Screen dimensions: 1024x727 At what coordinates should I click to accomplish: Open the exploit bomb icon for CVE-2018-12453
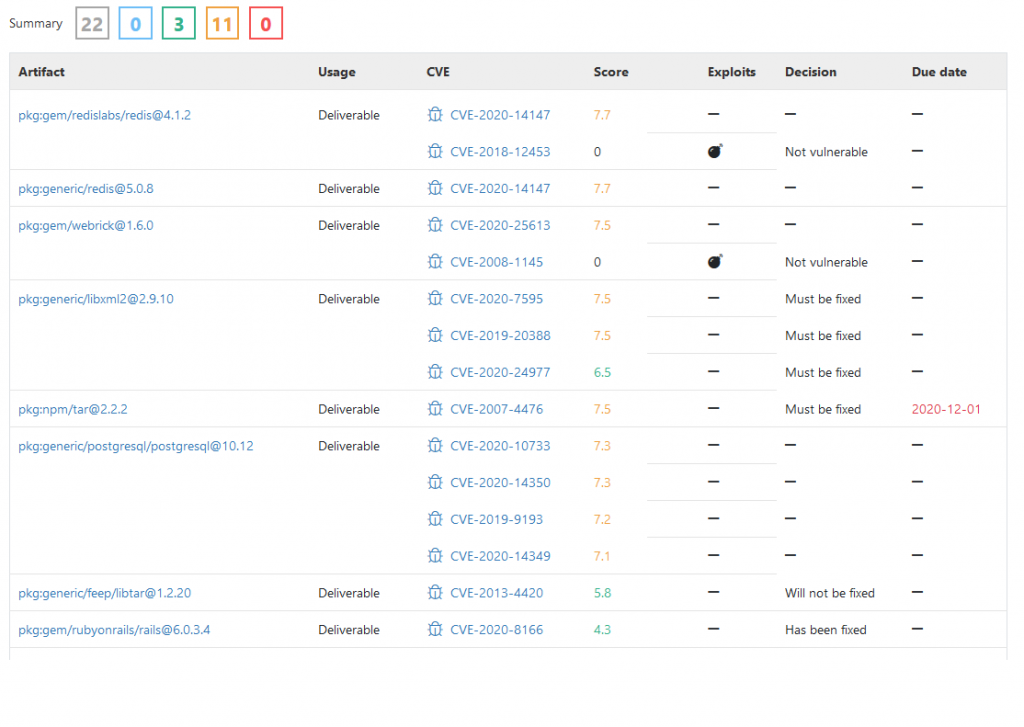click(712, 151)
